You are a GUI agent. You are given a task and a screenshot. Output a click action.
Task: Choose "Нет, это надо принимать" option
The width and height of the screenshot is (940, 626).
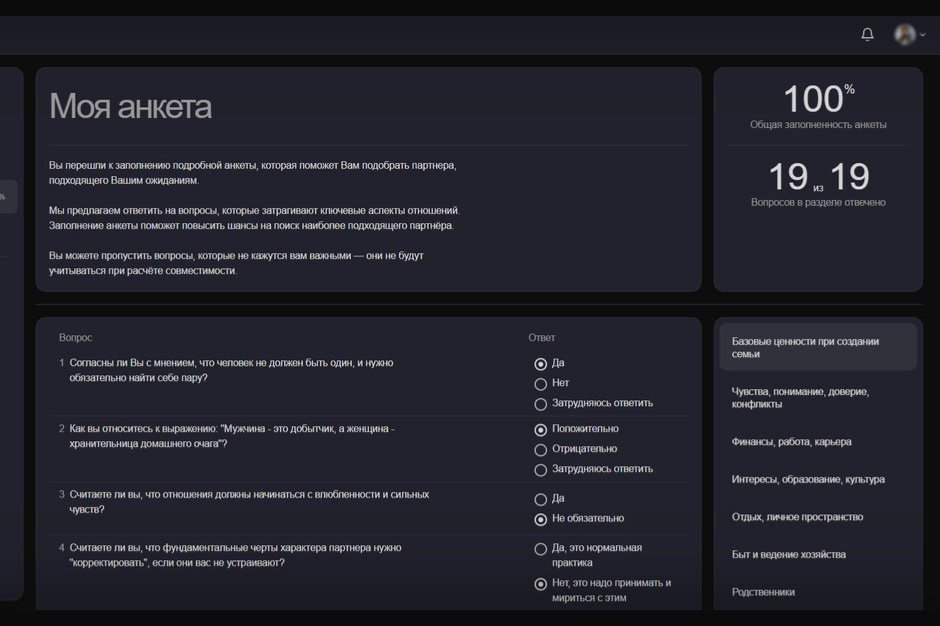coord(540,583)
